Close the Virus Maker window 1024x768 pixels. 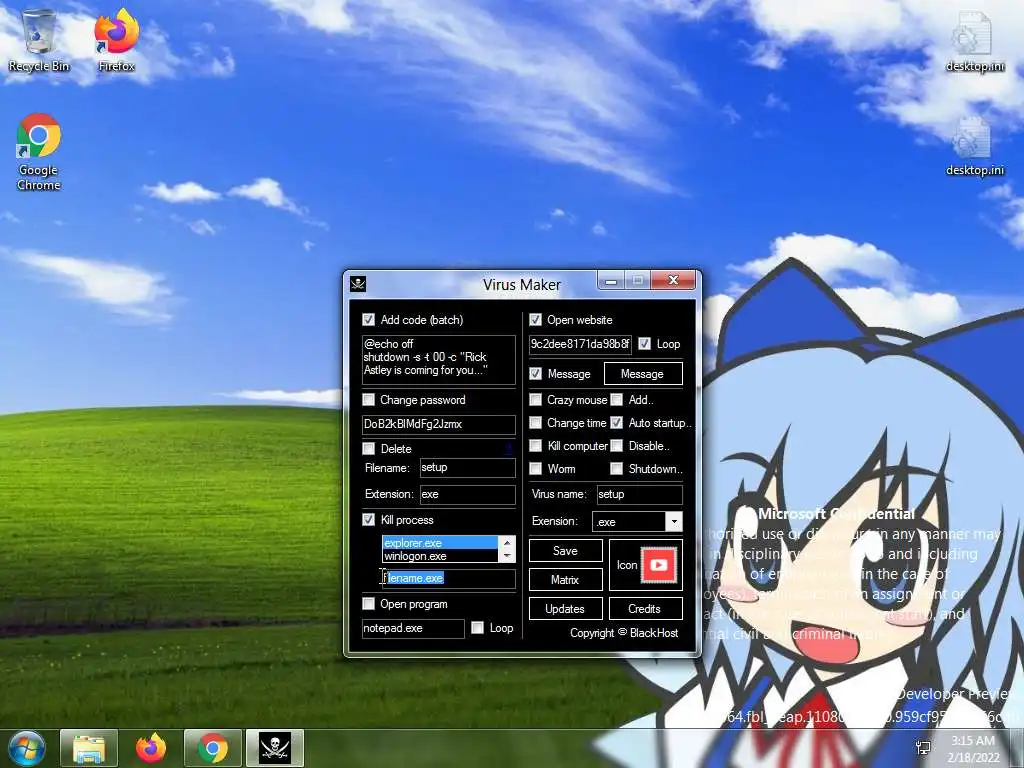point(673,281)
